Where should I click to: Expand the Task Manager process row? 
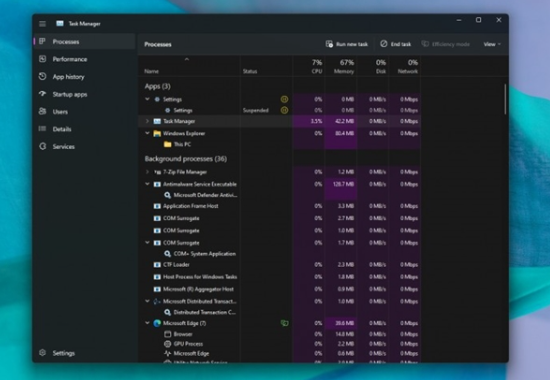coord(147,121)
